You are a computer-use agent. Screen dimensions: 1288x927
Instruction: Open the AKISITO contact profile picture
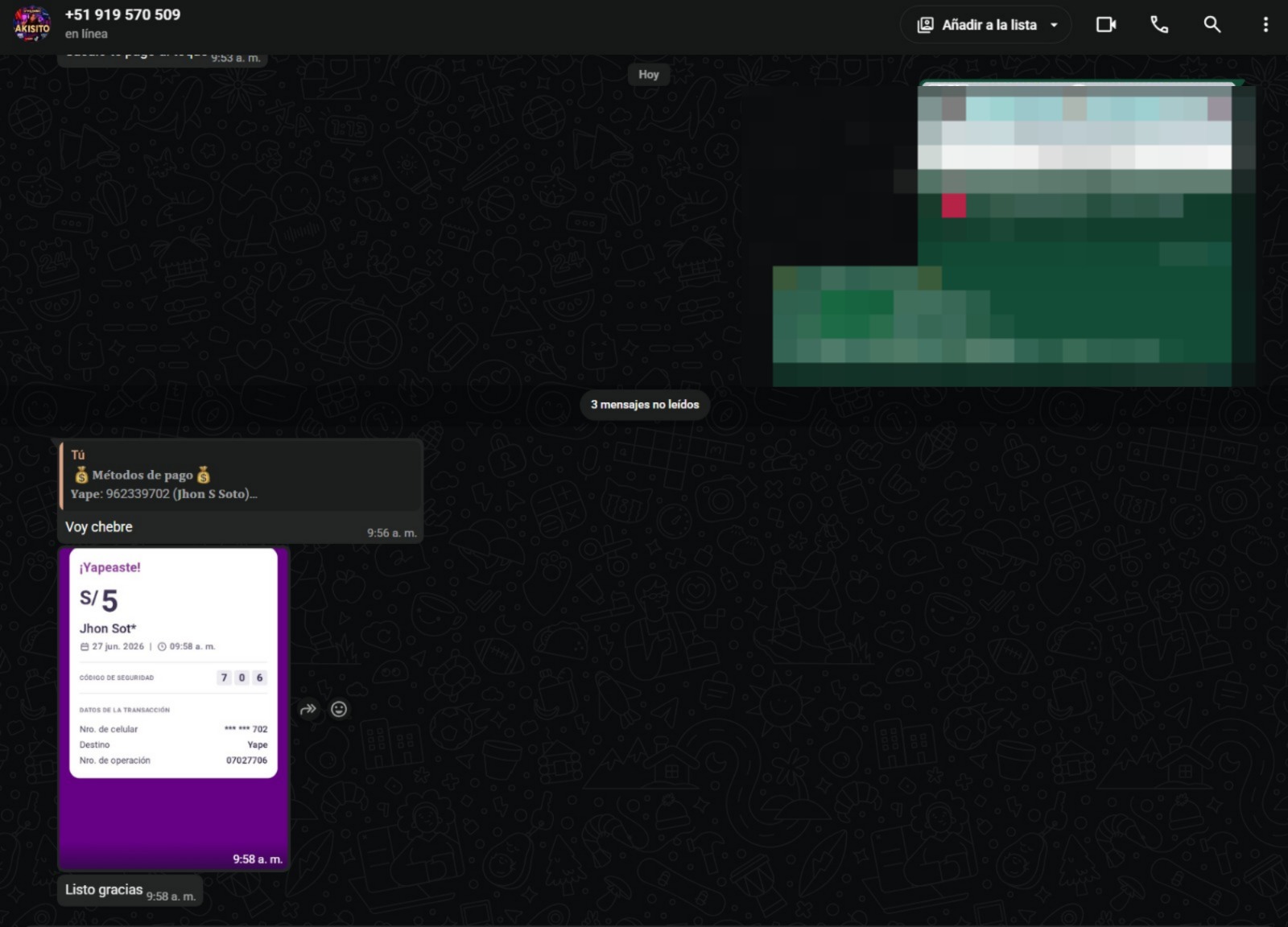32,23
